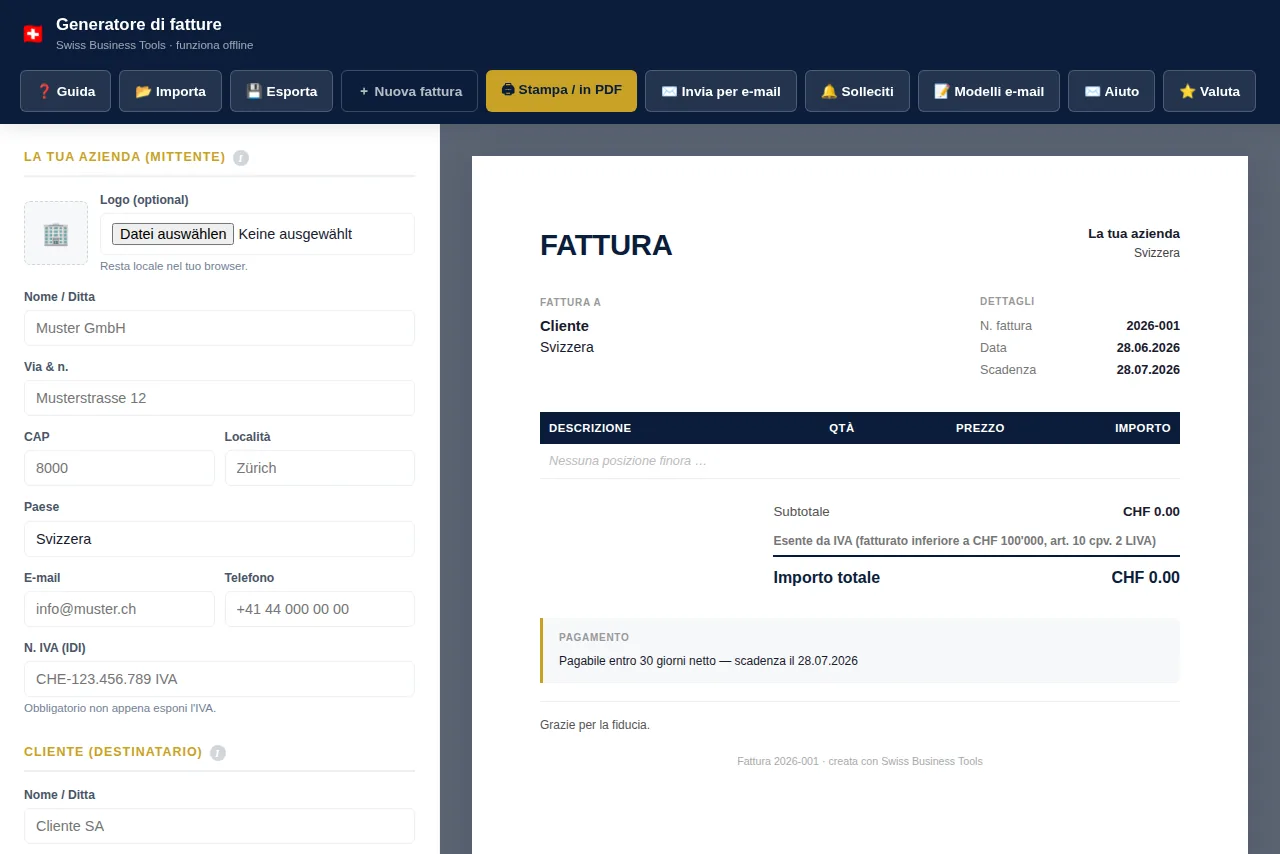Click the Swiss flag logo icon
1280x854 pixels.
click(x=33, y=34)
